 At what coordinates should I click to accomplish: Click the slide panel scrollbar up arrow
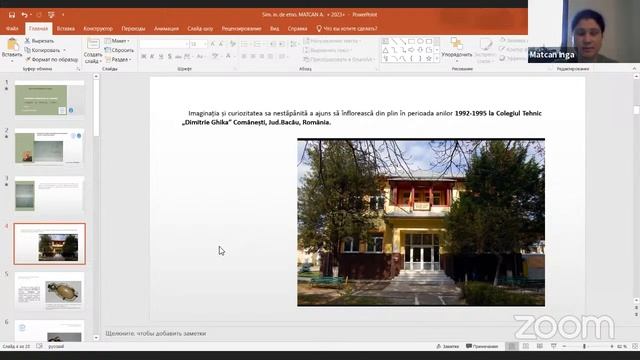click(96, 76)
